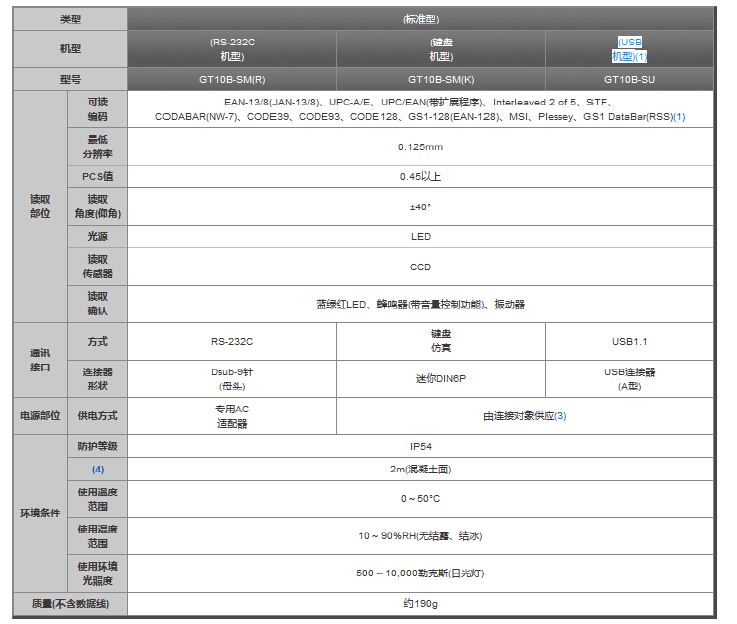Click the 环境条件 row group header
Screen dimensions: 737x624
tap(40, 513)
